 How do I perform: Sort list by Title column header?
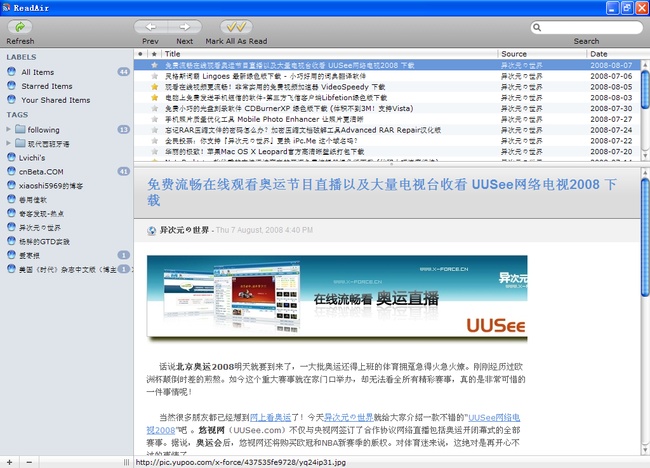(330, 54)
